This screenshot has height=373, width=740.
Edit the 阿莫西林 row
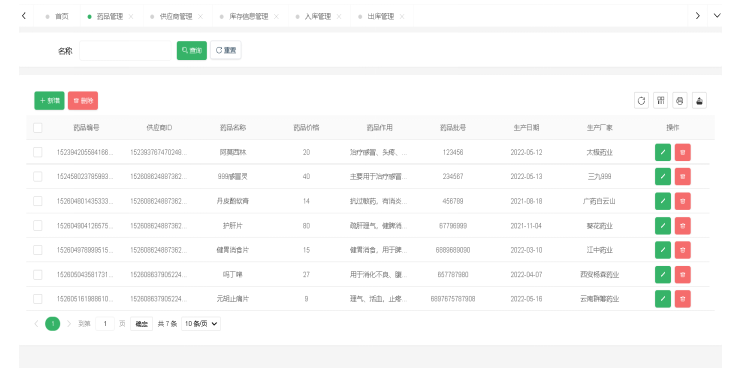(663, 152)
